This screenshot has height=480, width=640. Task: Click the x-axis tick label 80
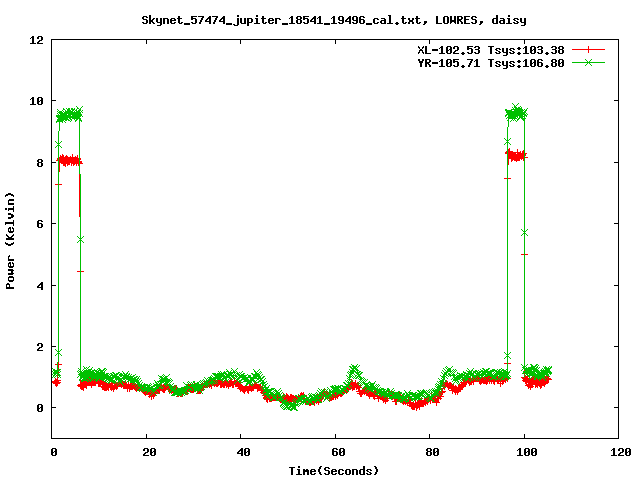click(x=433, y=452)
